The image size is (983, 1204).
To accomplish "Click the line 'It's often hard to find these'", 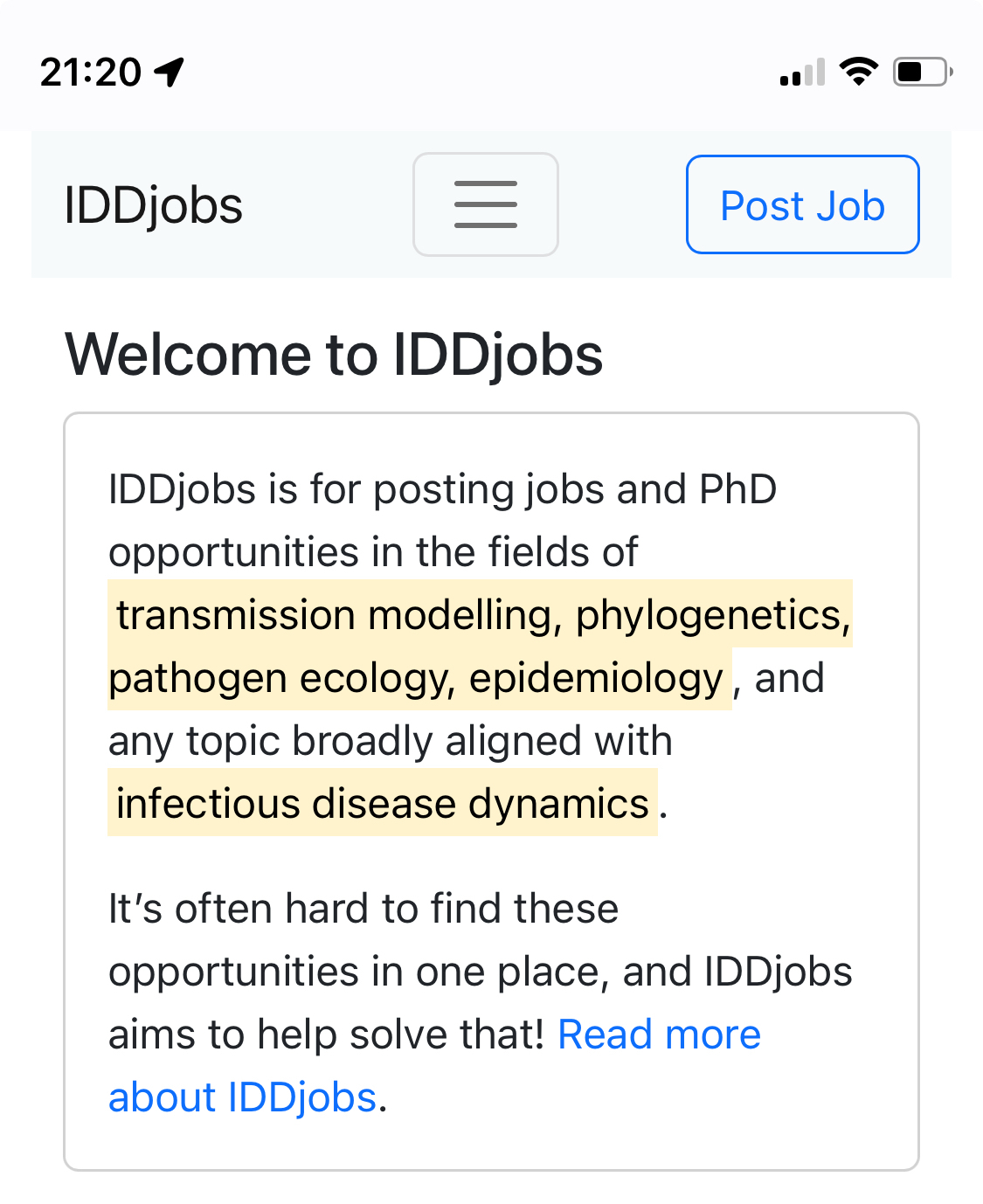I will 363,909.
